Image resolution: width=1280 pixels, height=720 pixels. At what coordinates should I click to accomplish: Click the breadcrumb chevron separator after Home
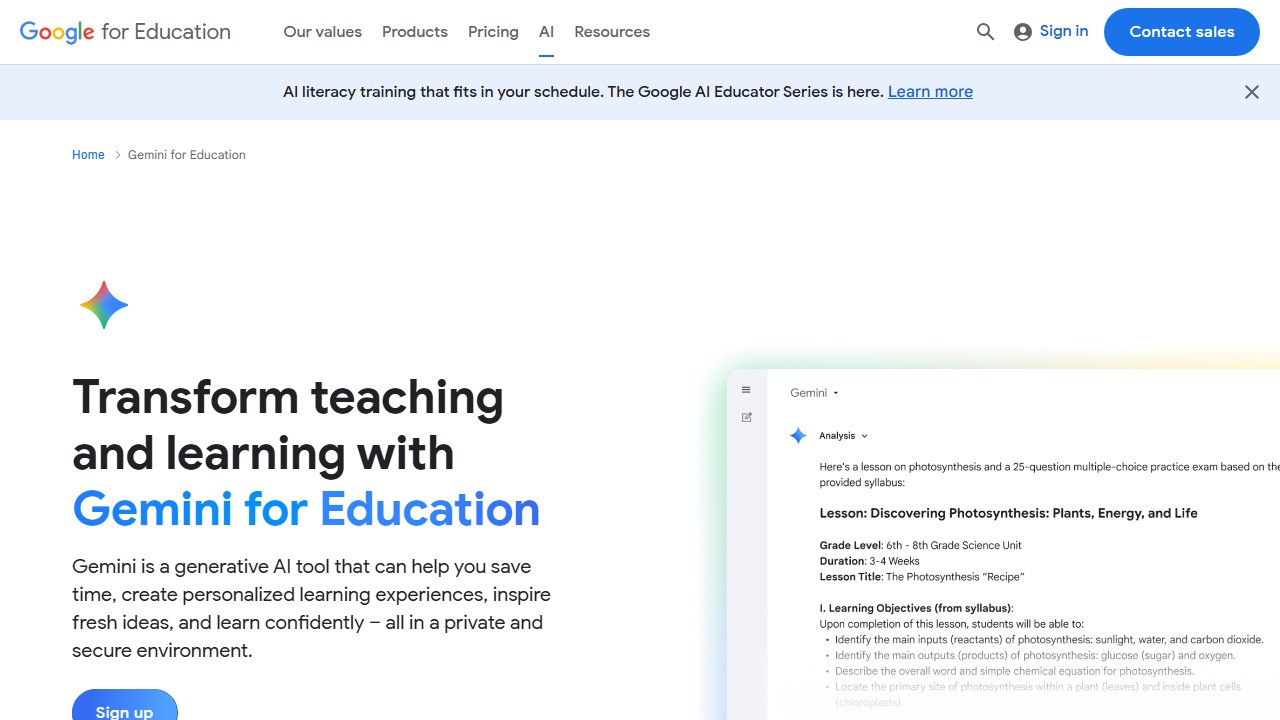(x=117, y=155)
